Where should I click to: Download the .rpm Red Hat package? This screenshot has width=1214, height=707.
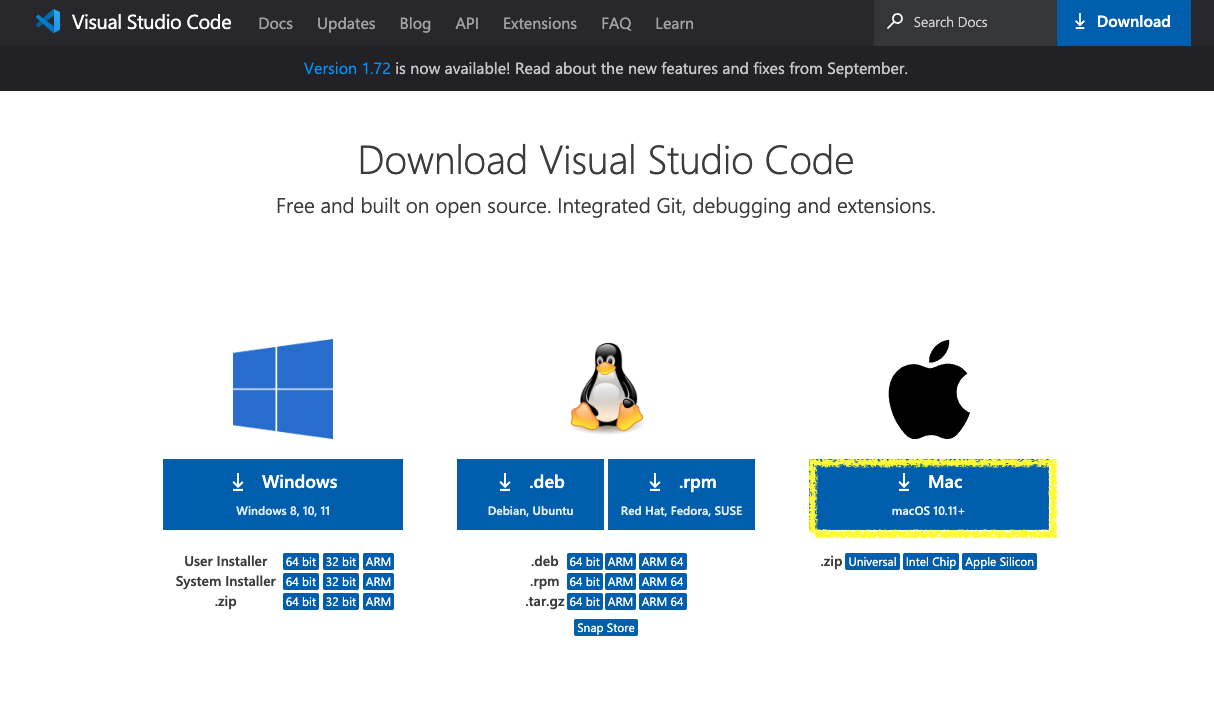(x=681, y=494)
